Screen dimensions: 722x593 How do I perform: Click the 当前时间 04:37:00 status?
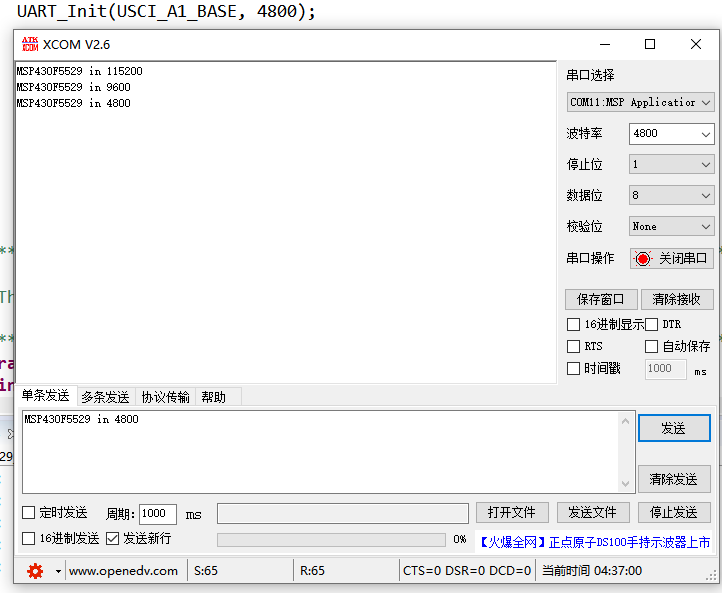(x=592, y=571)
